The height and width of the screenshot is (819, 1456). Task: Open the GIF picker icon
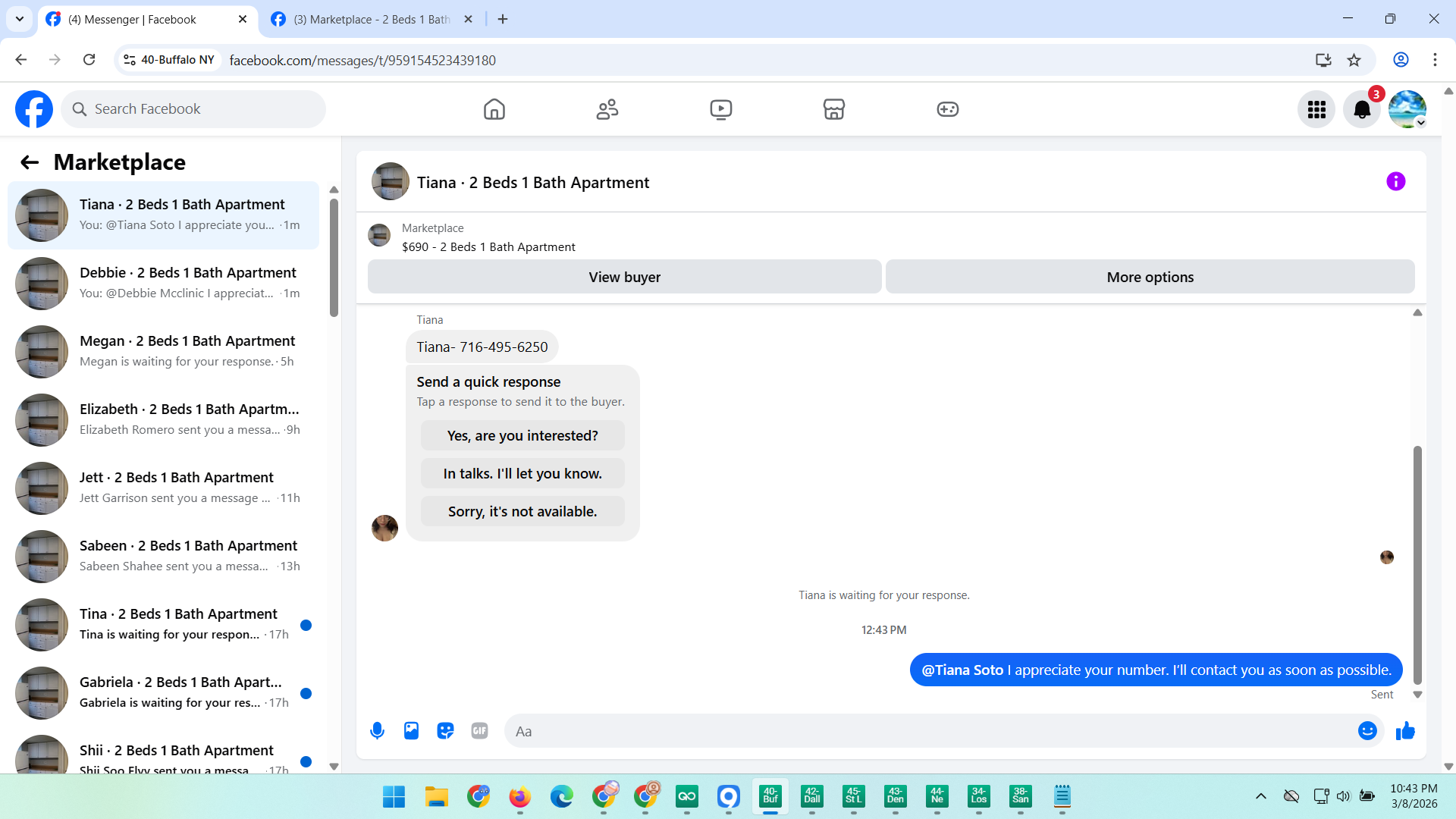[x=479, y=731]
